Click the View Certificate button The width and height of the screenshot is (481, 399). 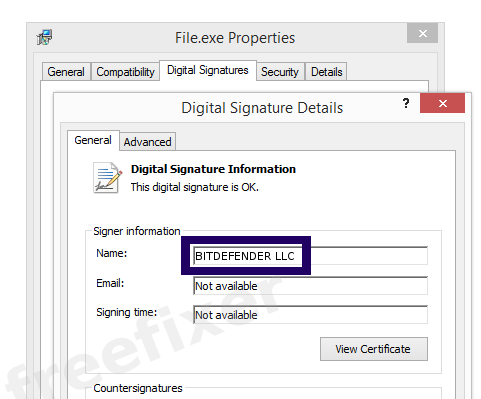coord(374,349)
